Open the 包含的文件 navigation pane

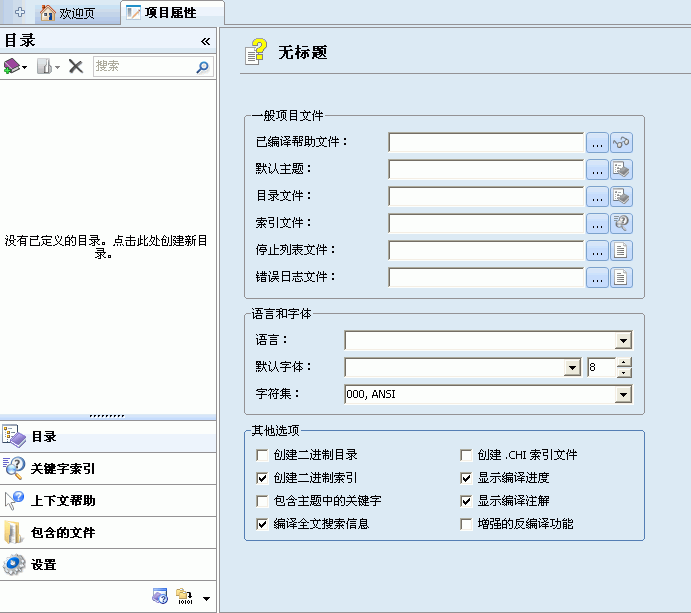[108, 532]
